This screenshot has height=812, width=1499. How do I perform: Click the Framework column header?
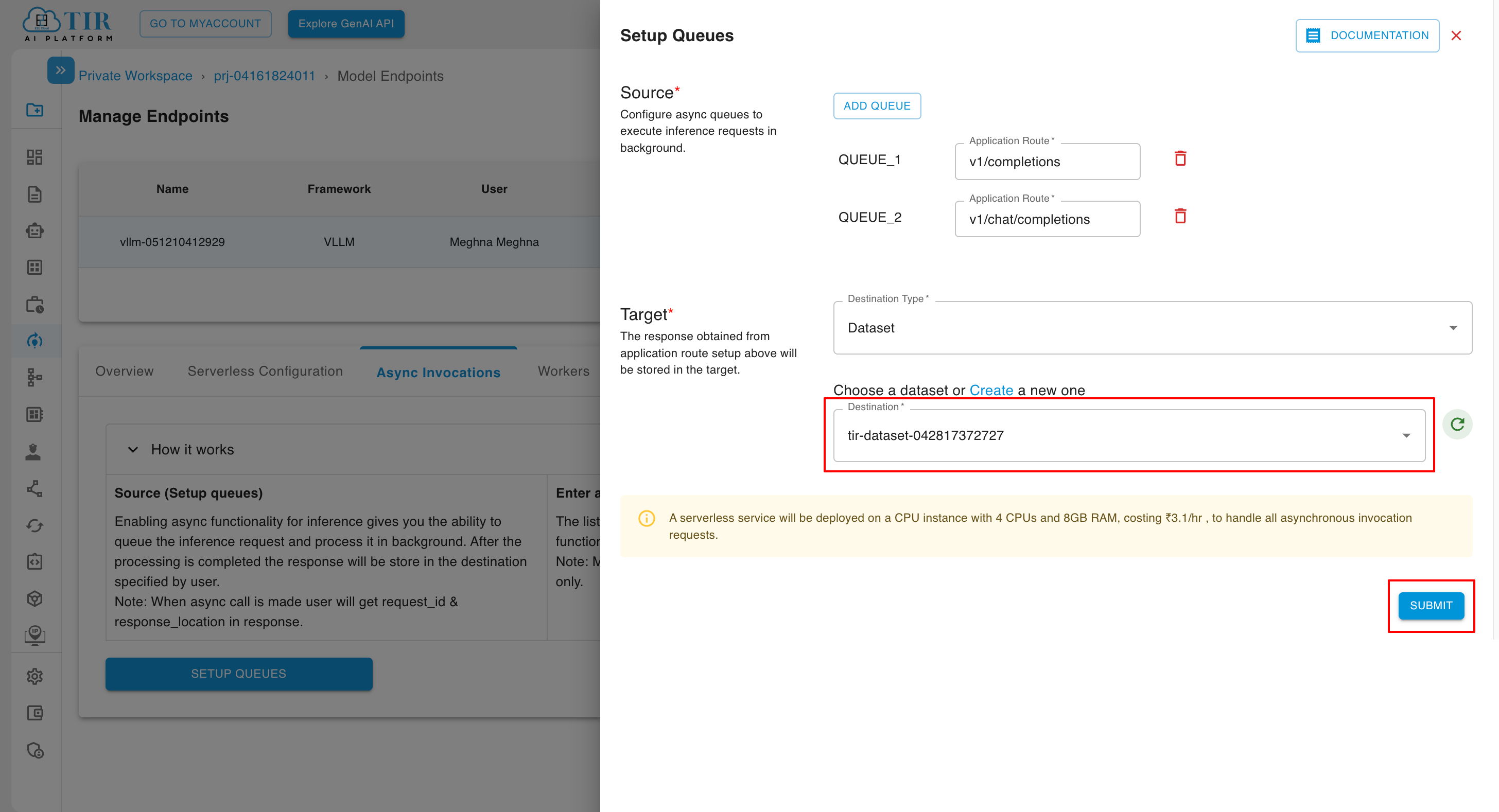[x=339, y=189]
